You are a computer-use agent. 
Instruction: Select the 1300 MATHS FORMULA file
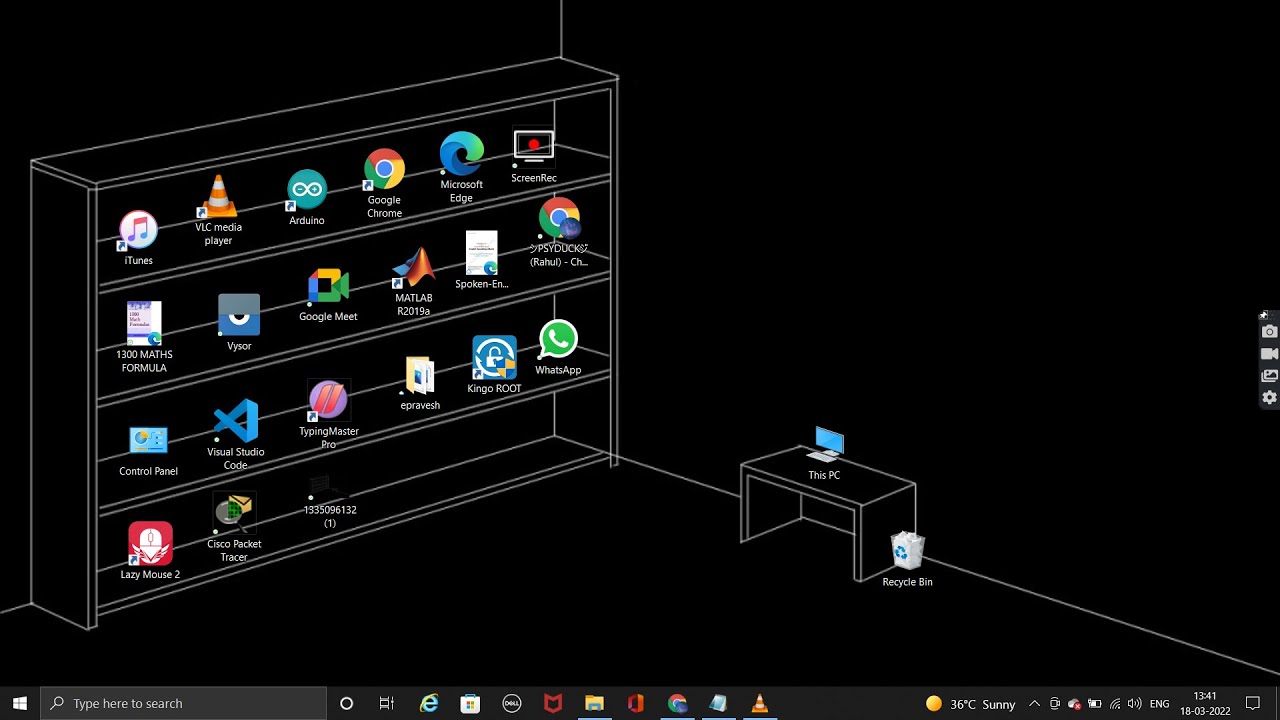pos(144,337)
